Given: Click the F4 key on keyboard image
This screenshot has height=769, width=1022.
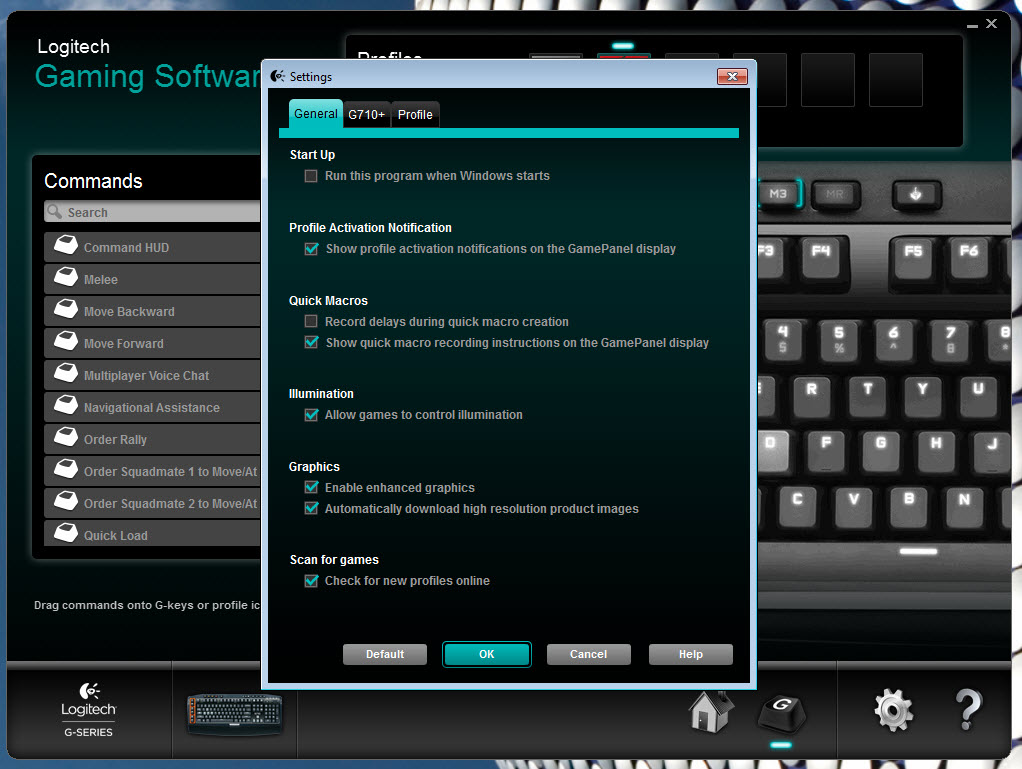Looking at the screenshot, I should (821, 257).
